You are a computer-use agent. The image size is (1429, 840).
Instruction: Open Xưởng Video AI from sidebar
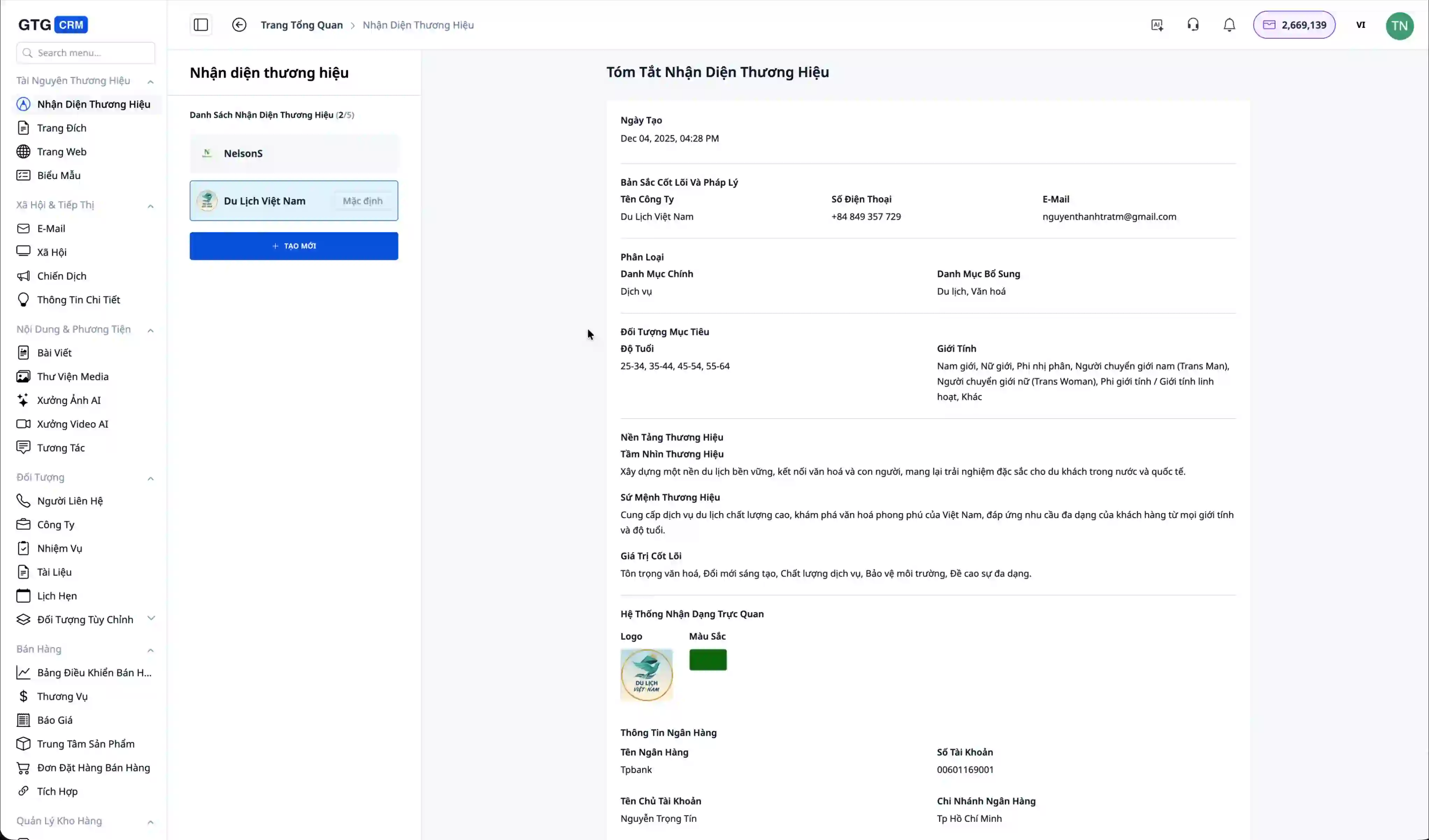[x=72, y=424]
